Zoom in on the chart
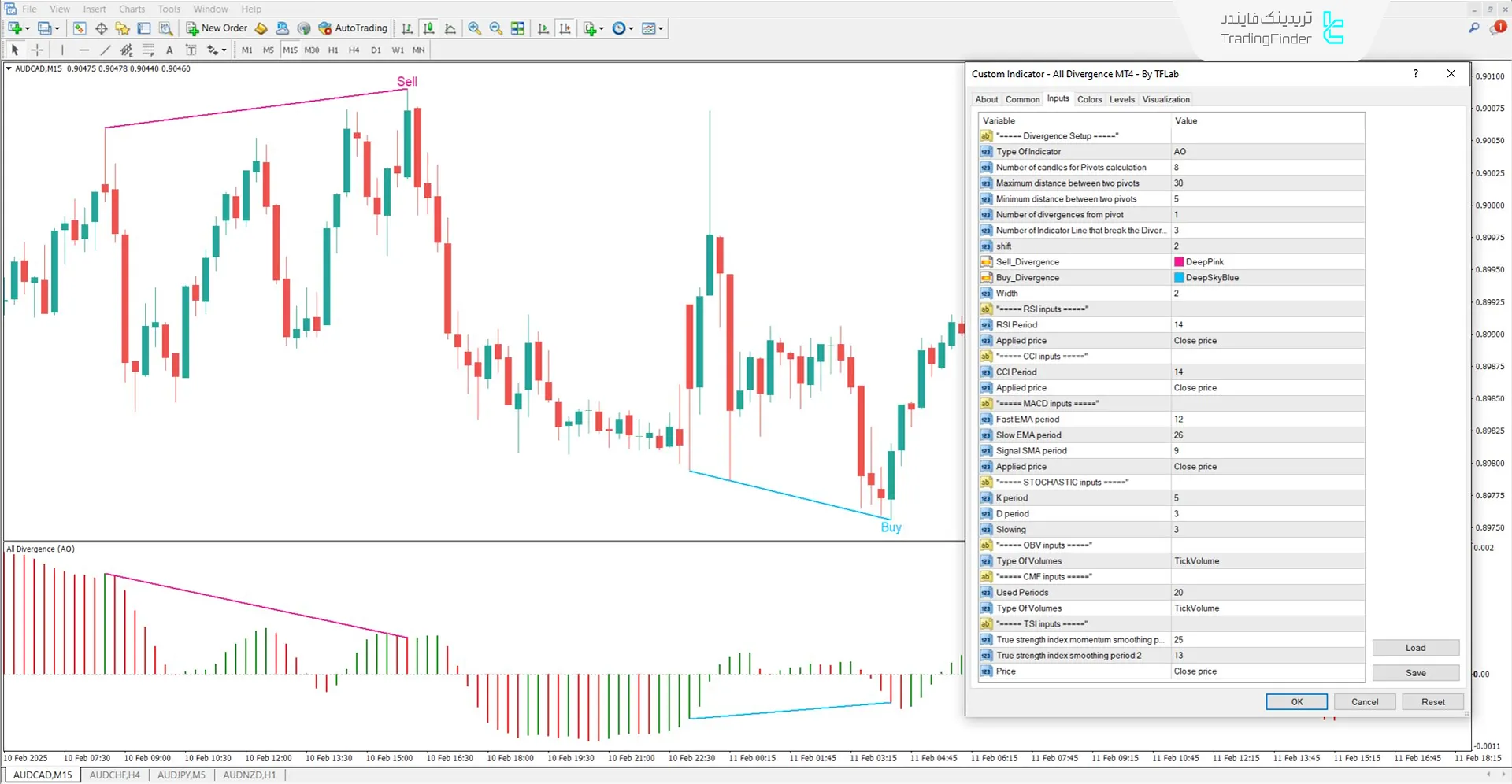Screen dimensions: 1512x784 (474, 28)
